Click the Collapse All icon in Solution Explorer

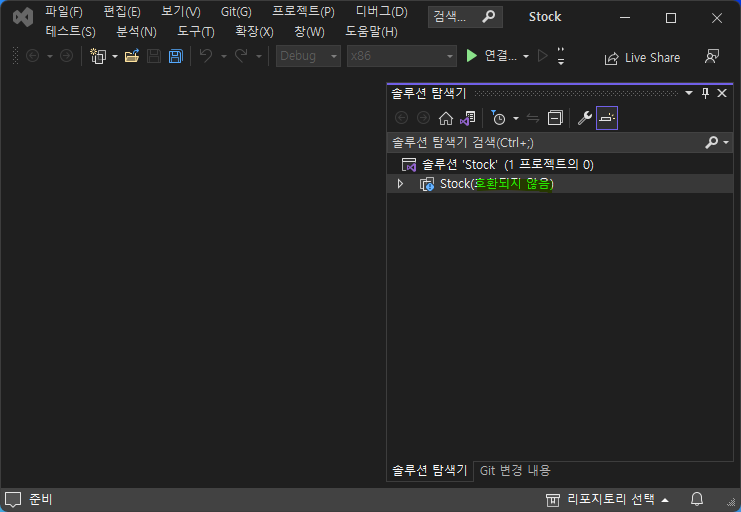555,118
